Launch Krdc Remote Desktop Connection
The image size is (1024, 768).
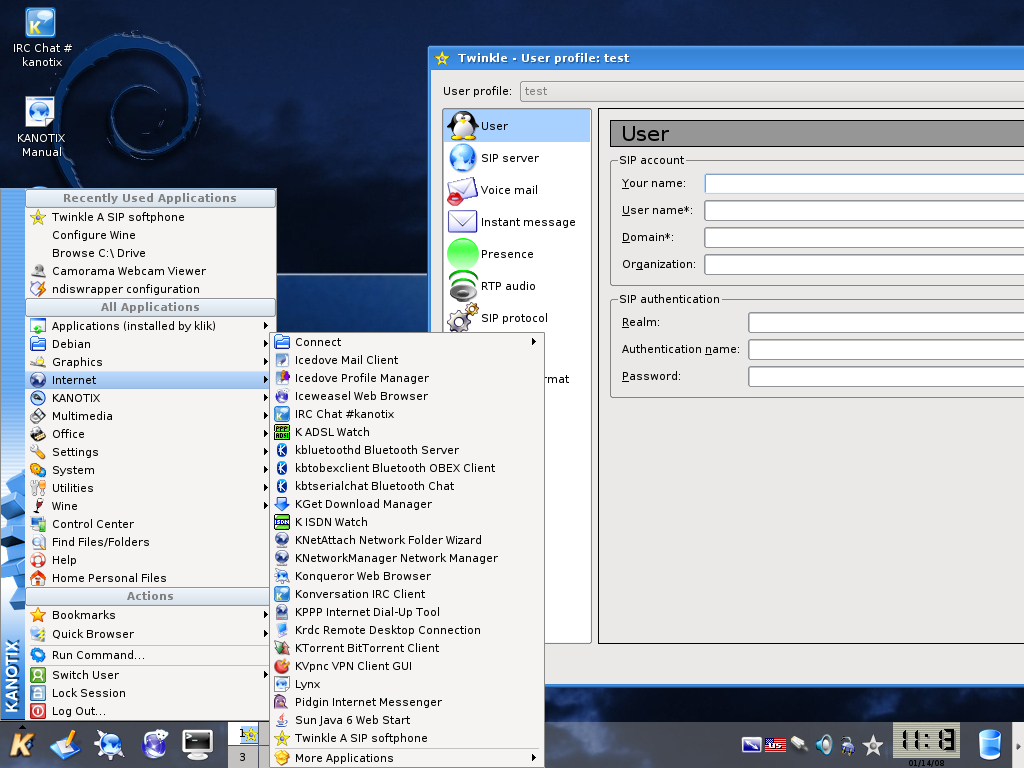click(x=408, y=630)
